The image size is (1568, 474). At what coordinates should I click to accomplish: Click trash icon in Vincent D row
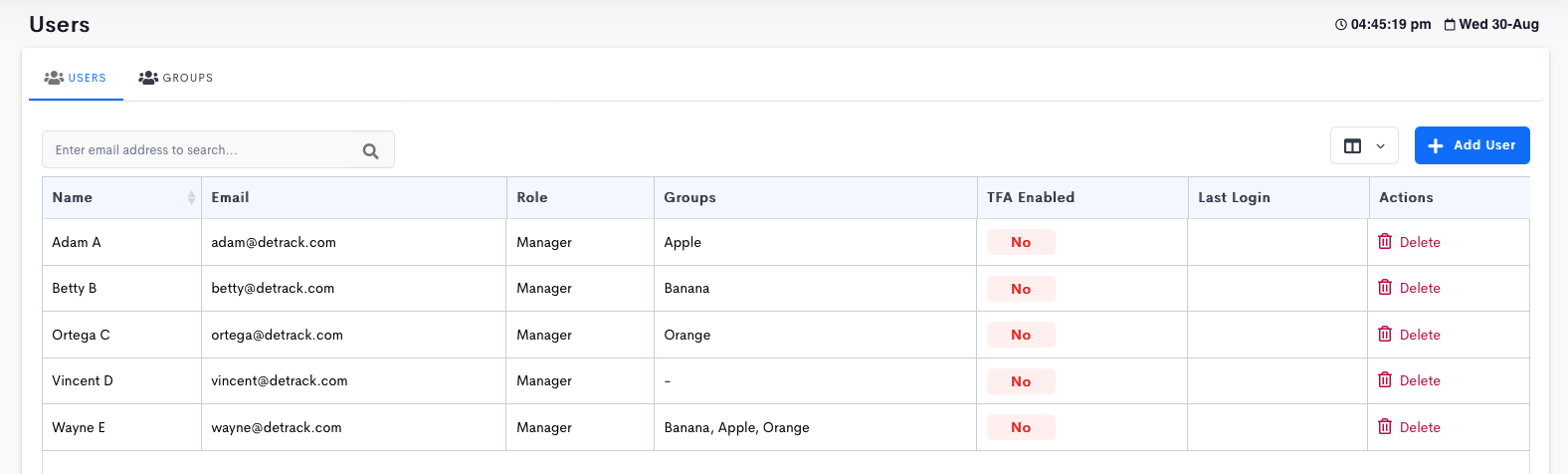coord(1385,379)
